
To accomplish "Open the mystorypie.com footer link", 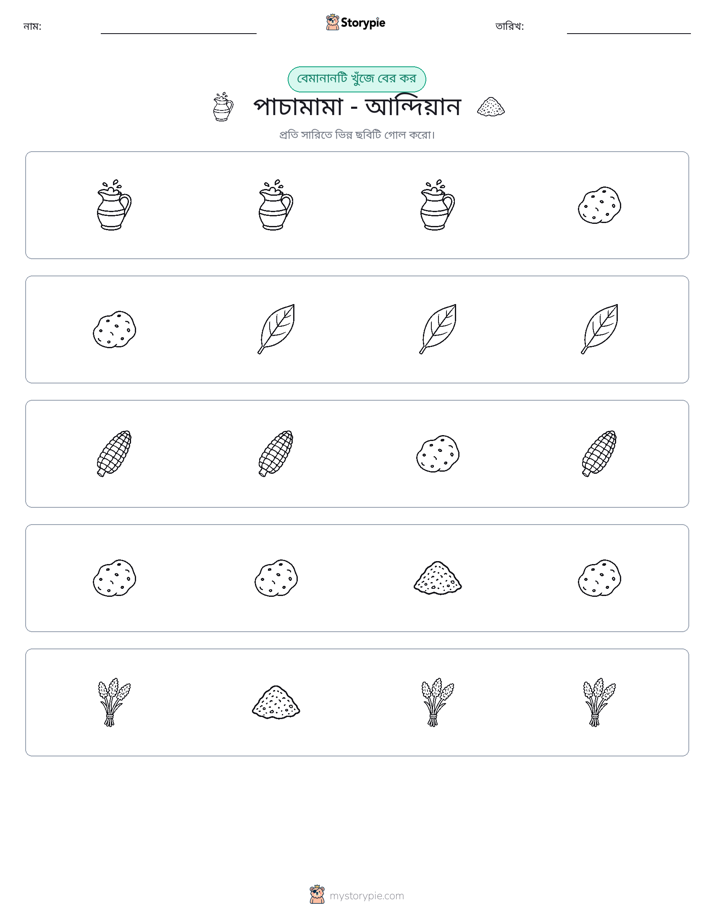I will pyautogui.click(x=357, y=895).
